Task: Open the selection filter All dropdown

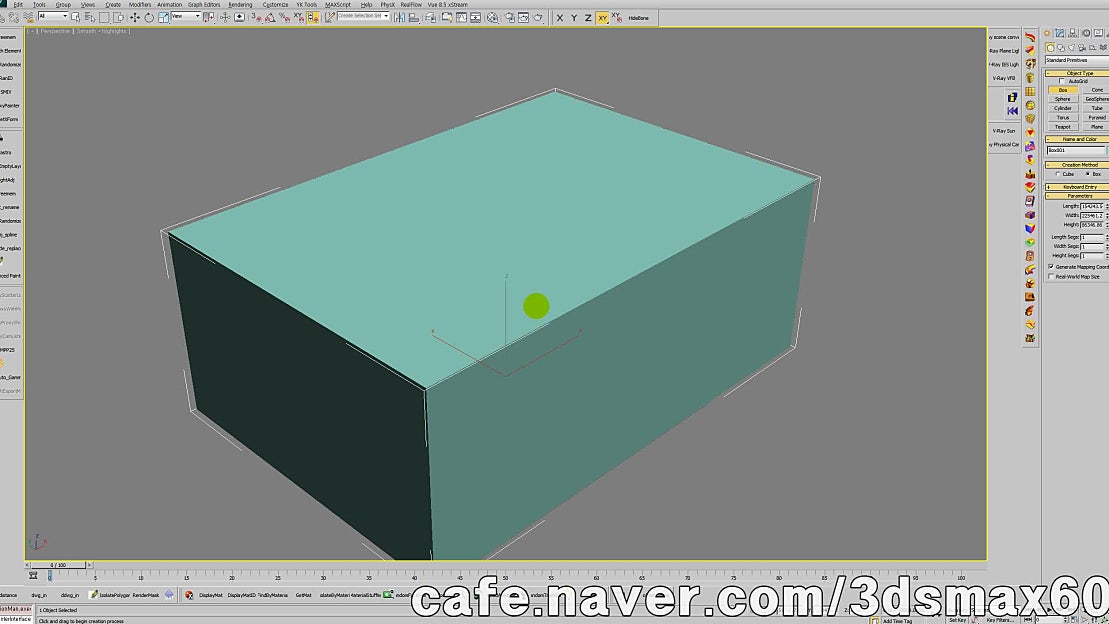Action: (52, 17)
